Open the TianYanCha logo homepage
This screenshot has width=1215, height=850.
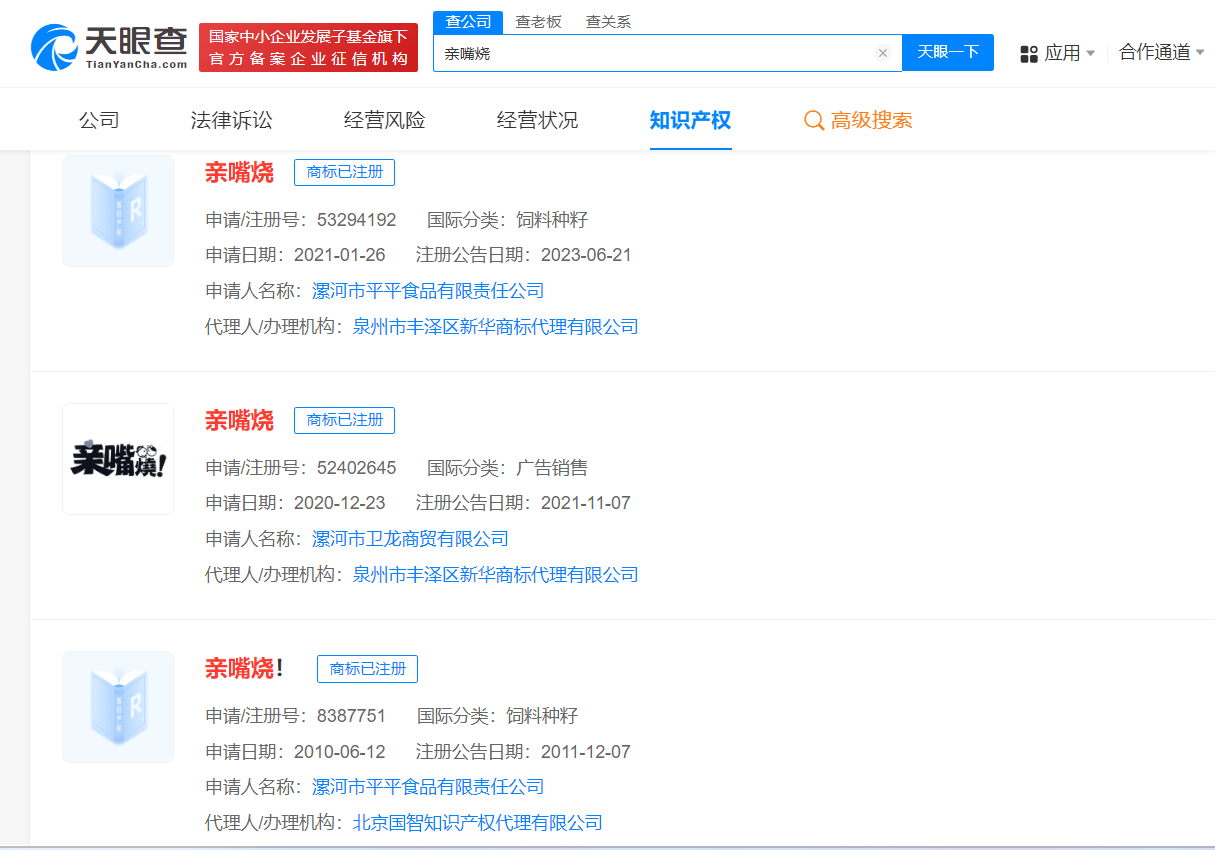pos(109,46)
